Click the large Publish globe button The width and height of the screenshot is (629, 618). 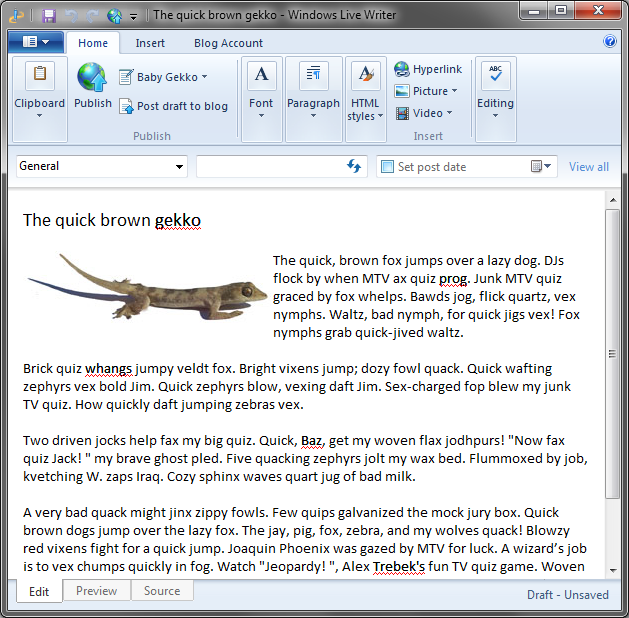click(93, 85)
